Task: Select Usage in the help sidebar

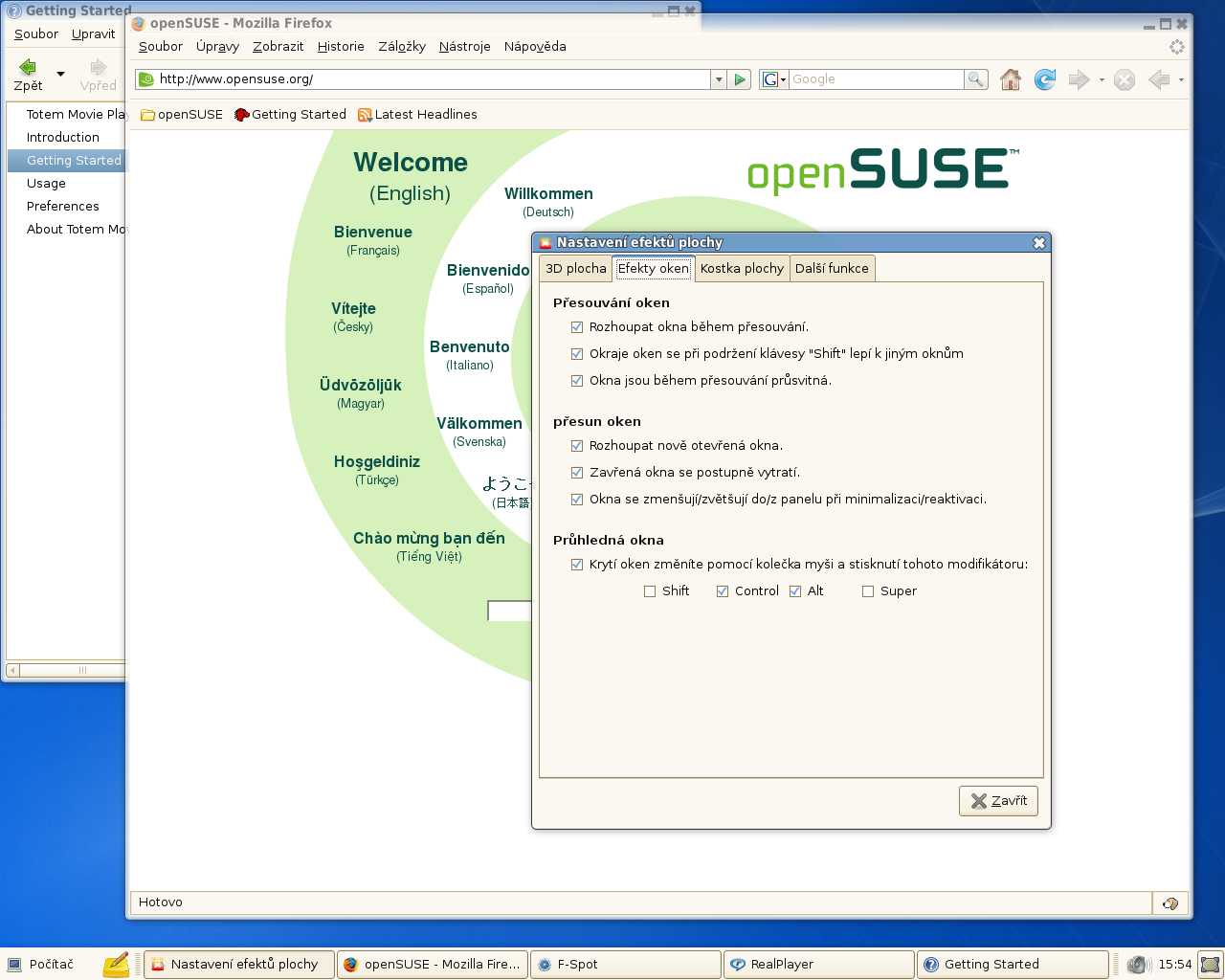Action: click(x=46, y=183)
